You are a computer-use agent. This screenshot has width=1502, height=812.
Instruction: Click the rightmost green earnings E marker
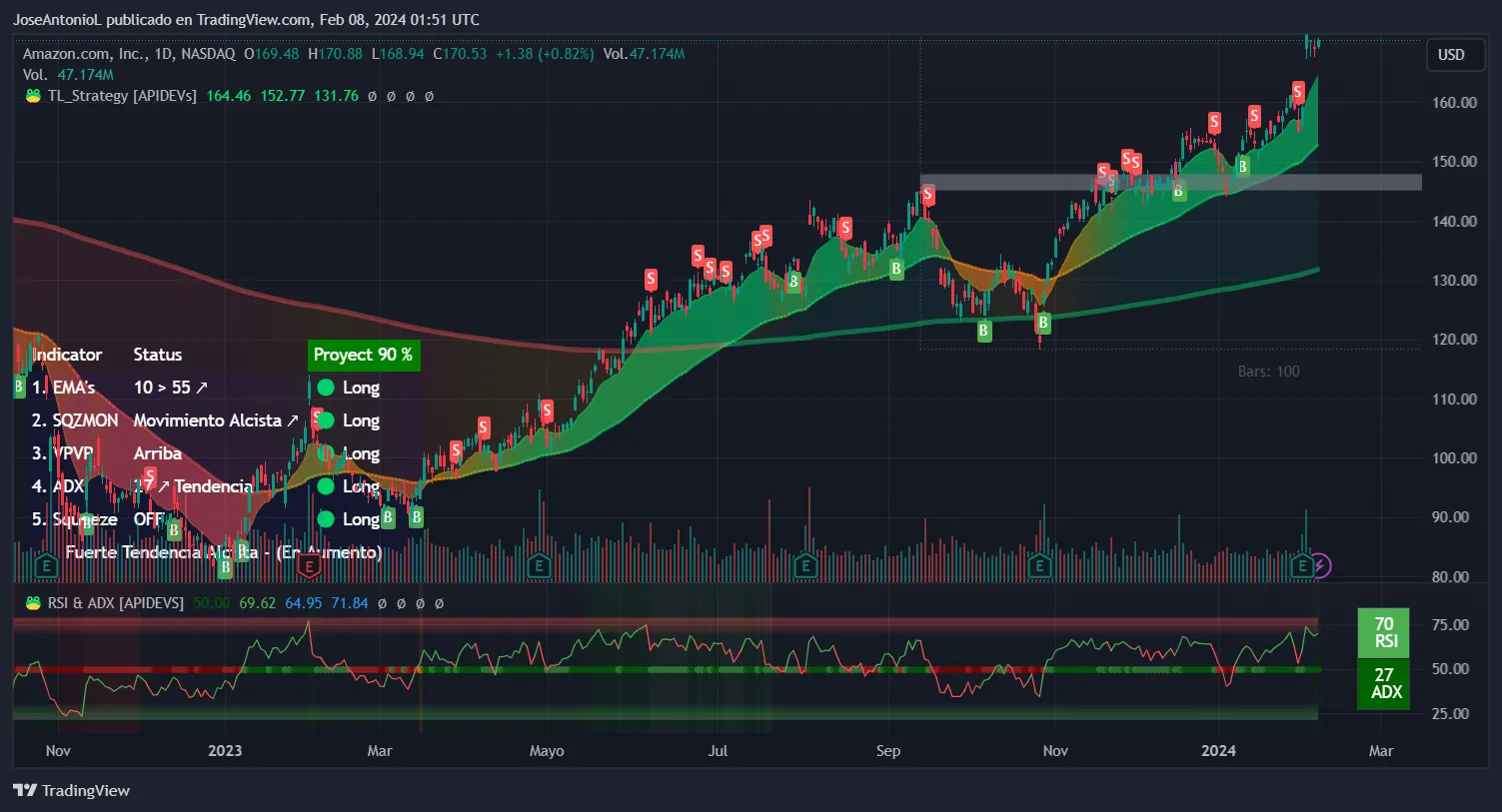tap(1301, 567)
